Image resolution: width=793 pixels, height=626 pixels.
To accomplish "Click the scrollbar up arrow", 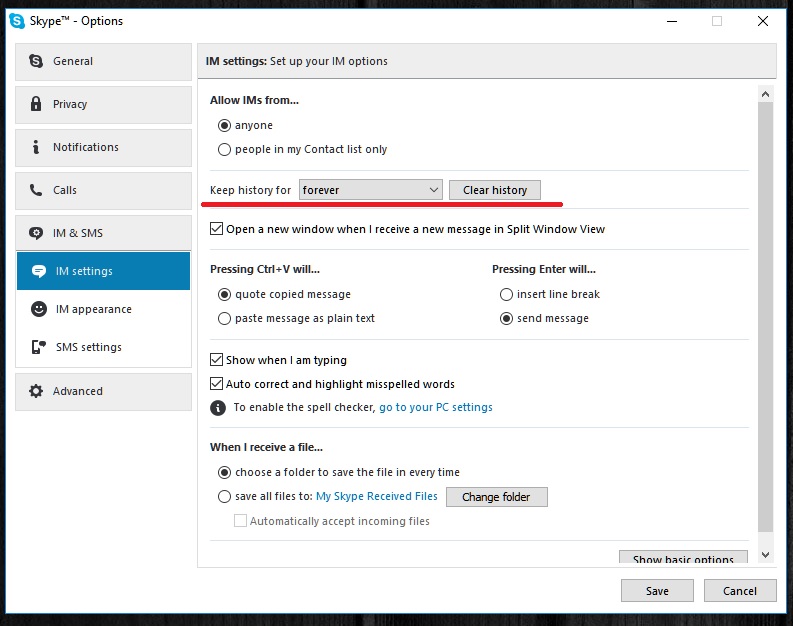I will point(765,95).
